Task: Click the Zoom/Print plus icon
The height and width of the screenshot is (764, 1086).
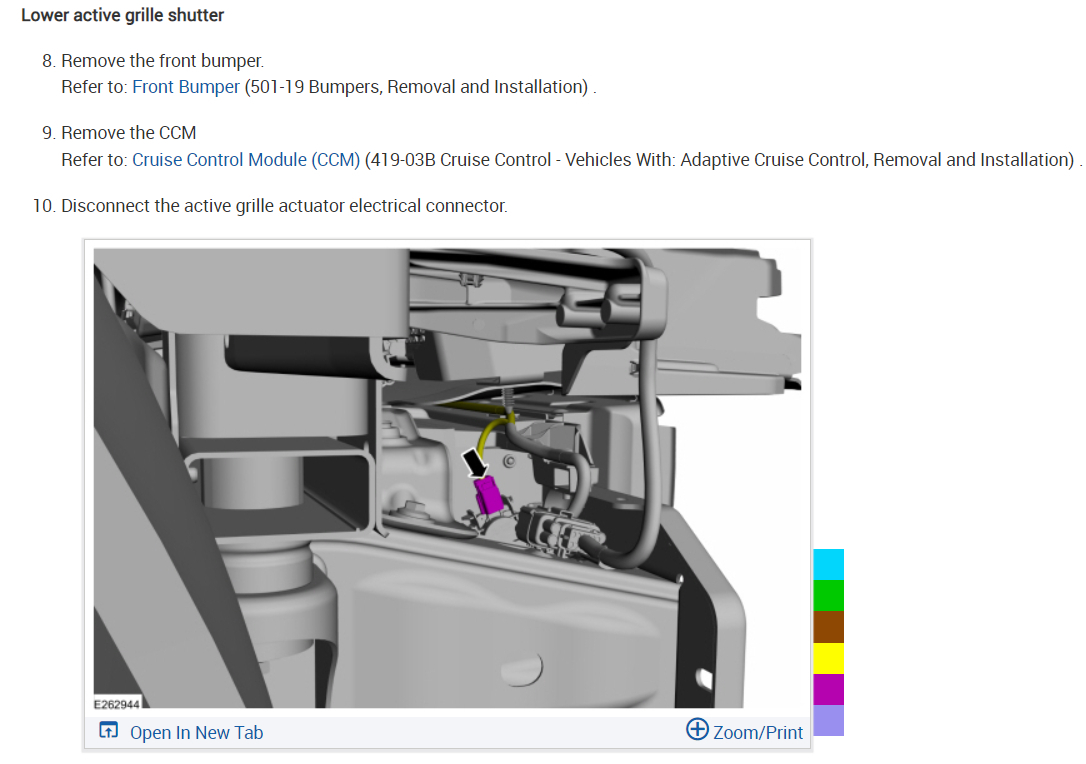Action: click(697, 729)
